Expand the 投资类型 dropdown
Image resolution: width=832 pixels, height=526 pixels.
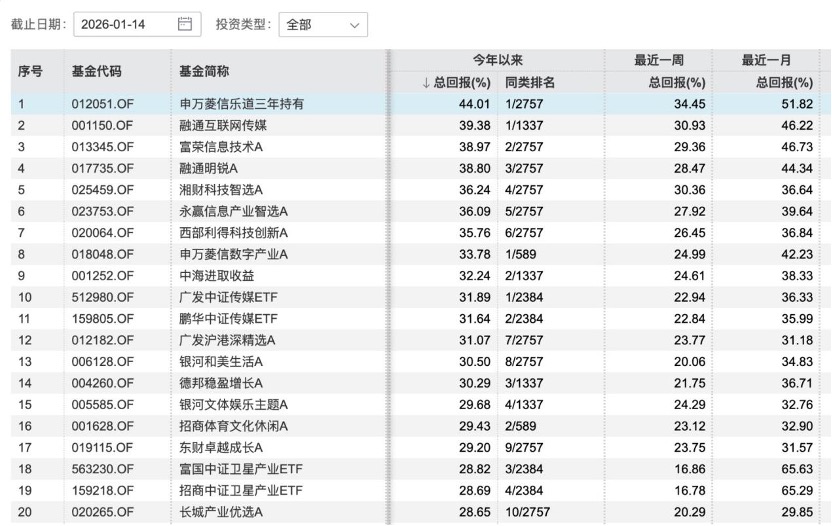point(323,25)
